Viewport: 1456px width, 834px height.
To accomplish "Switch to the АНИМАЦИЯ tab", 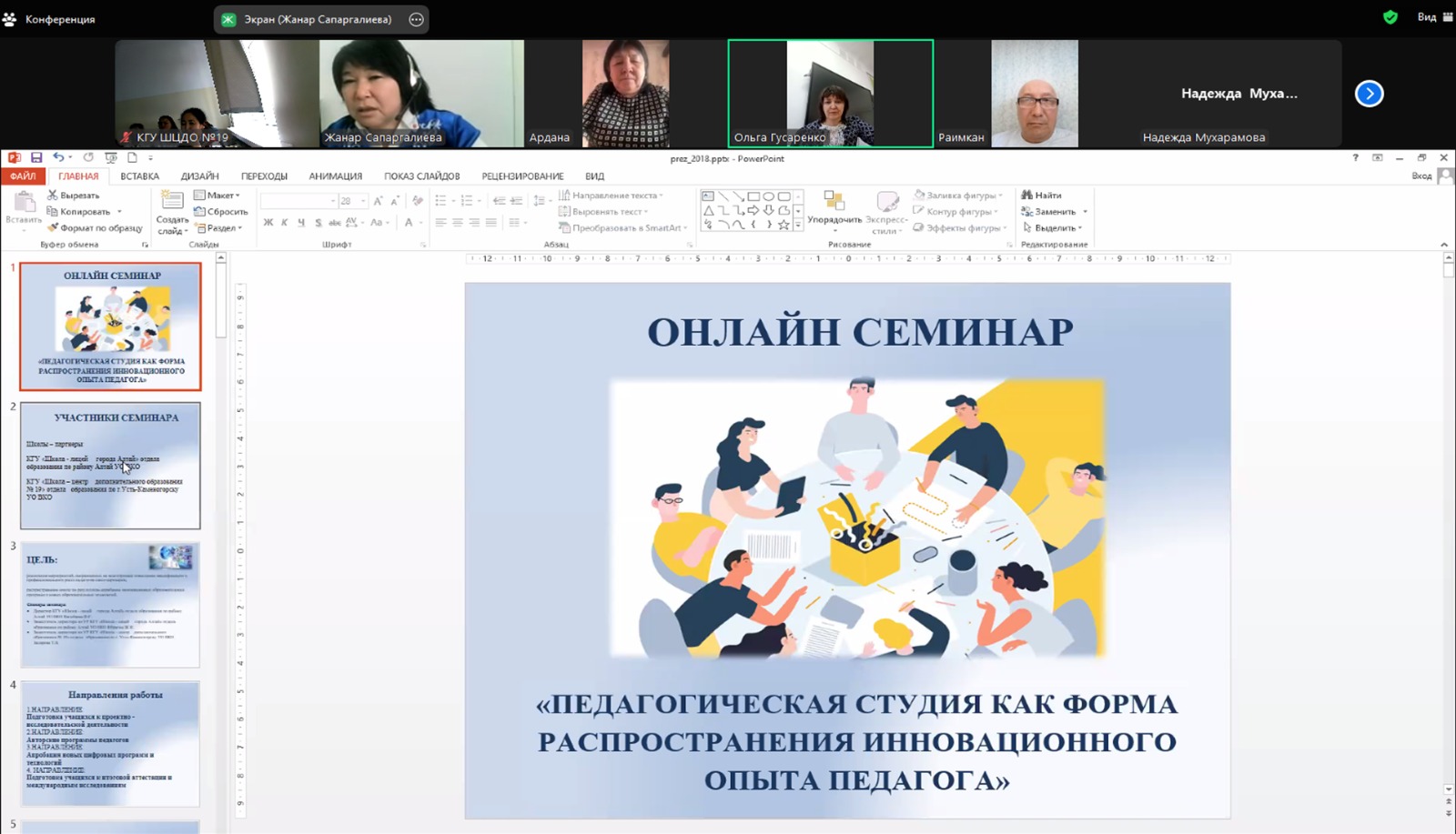I will (336, 176).
